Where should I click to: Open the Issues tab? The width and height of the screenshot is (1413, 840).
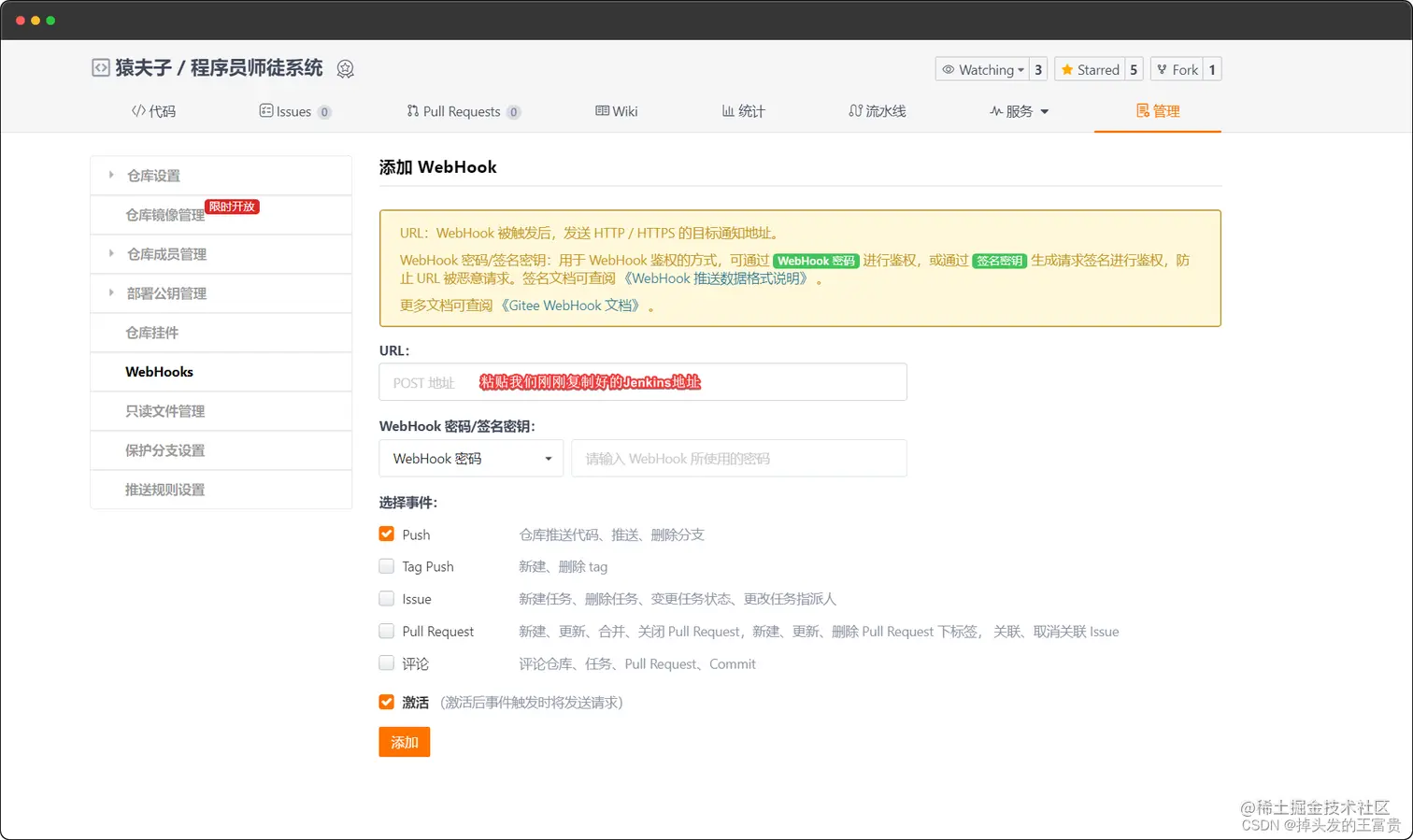[294, 111]
